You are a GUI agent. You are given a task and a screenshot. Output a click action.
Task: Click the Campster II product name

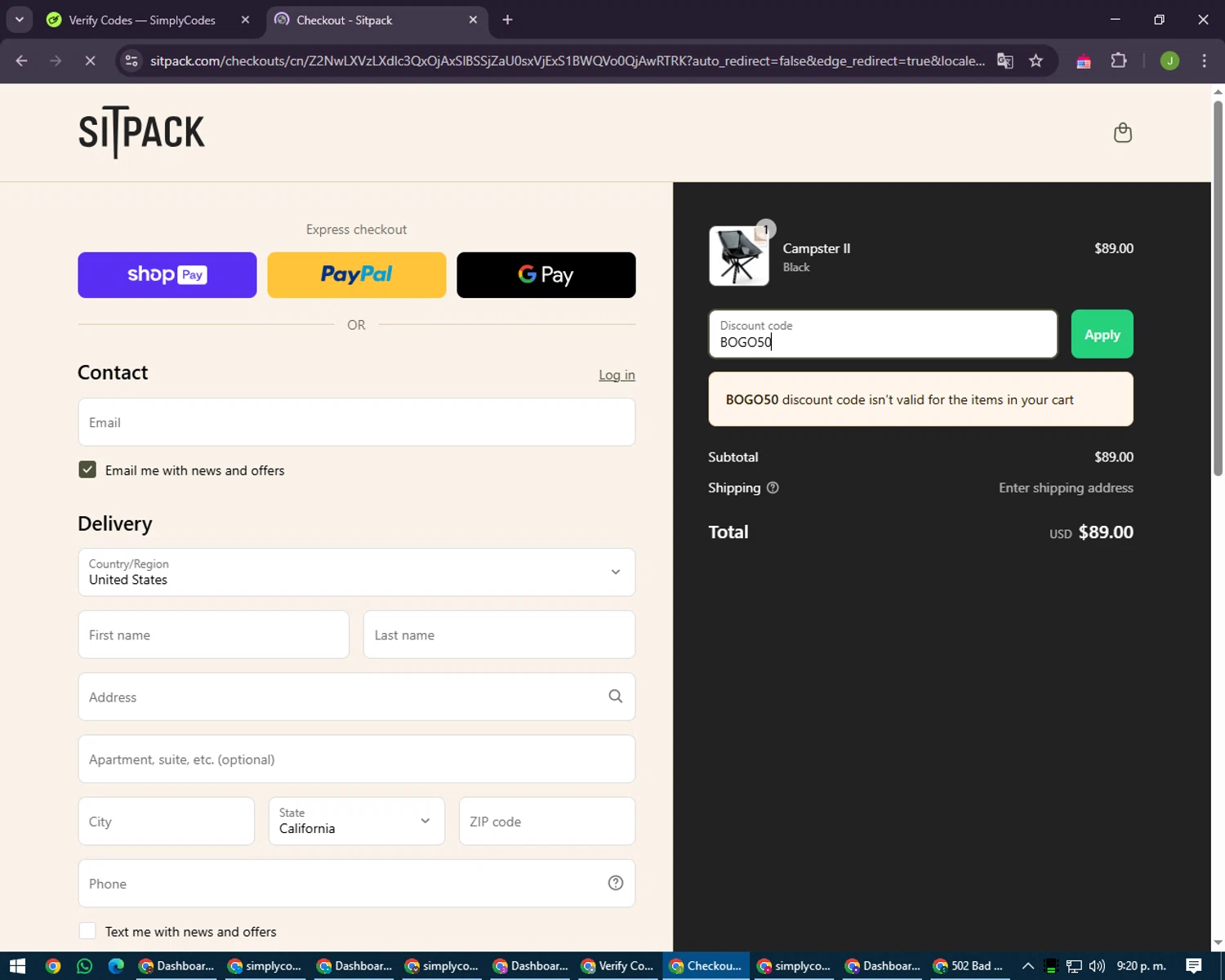click(x=817, y=248)
